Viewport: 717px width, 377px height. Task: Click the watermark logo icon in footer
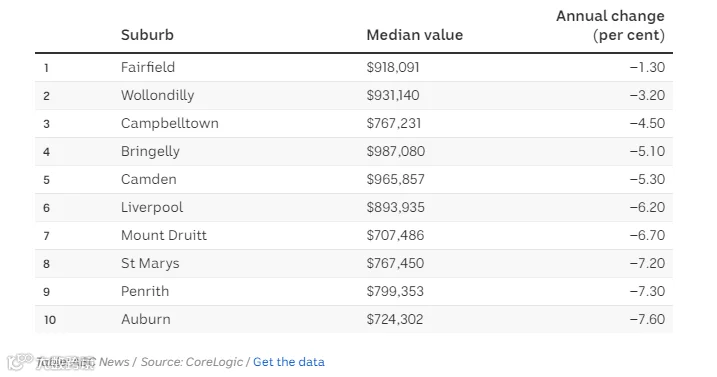coord(19,361)
